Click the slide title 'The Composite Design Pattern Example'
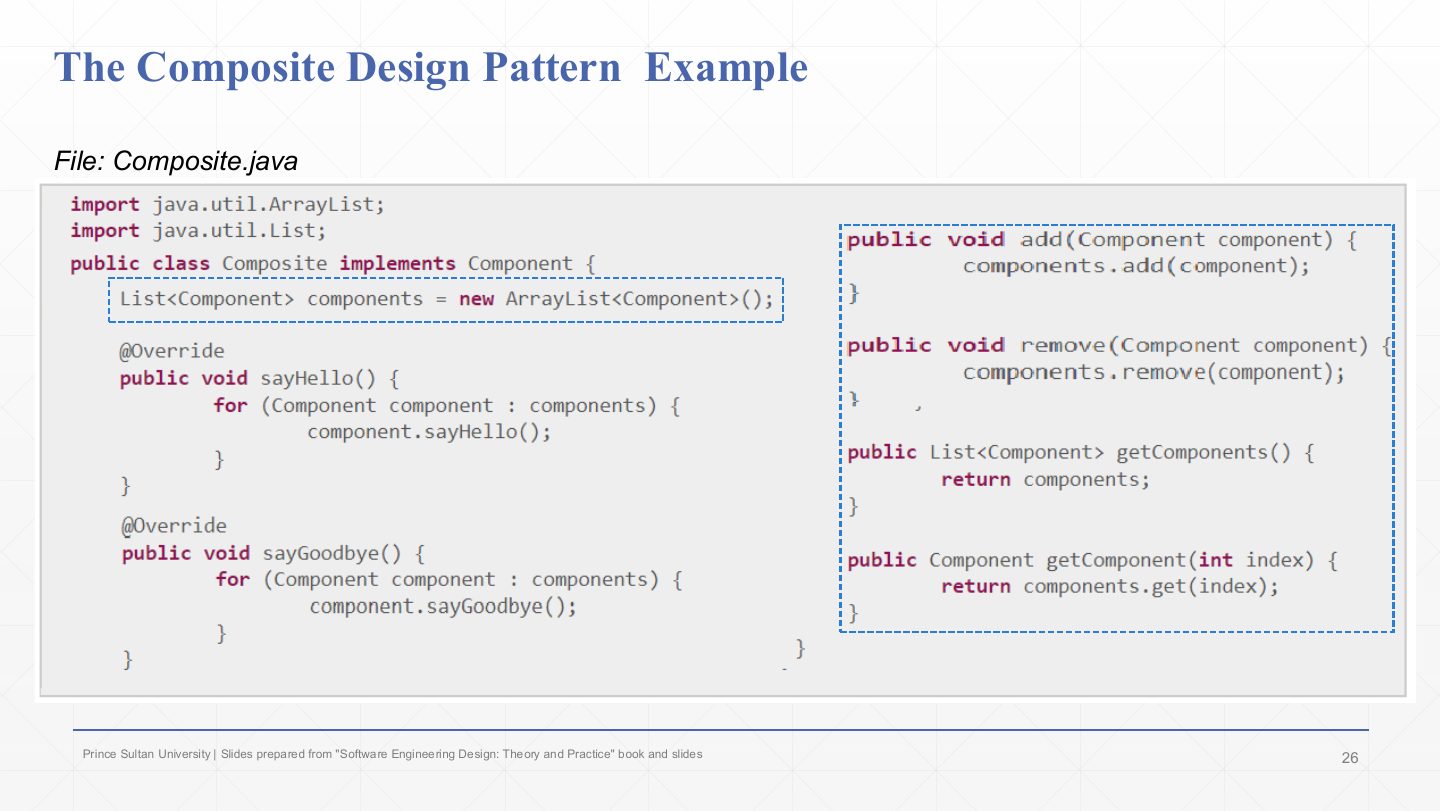Screen dimensions: 1440x811 (431, 68)
